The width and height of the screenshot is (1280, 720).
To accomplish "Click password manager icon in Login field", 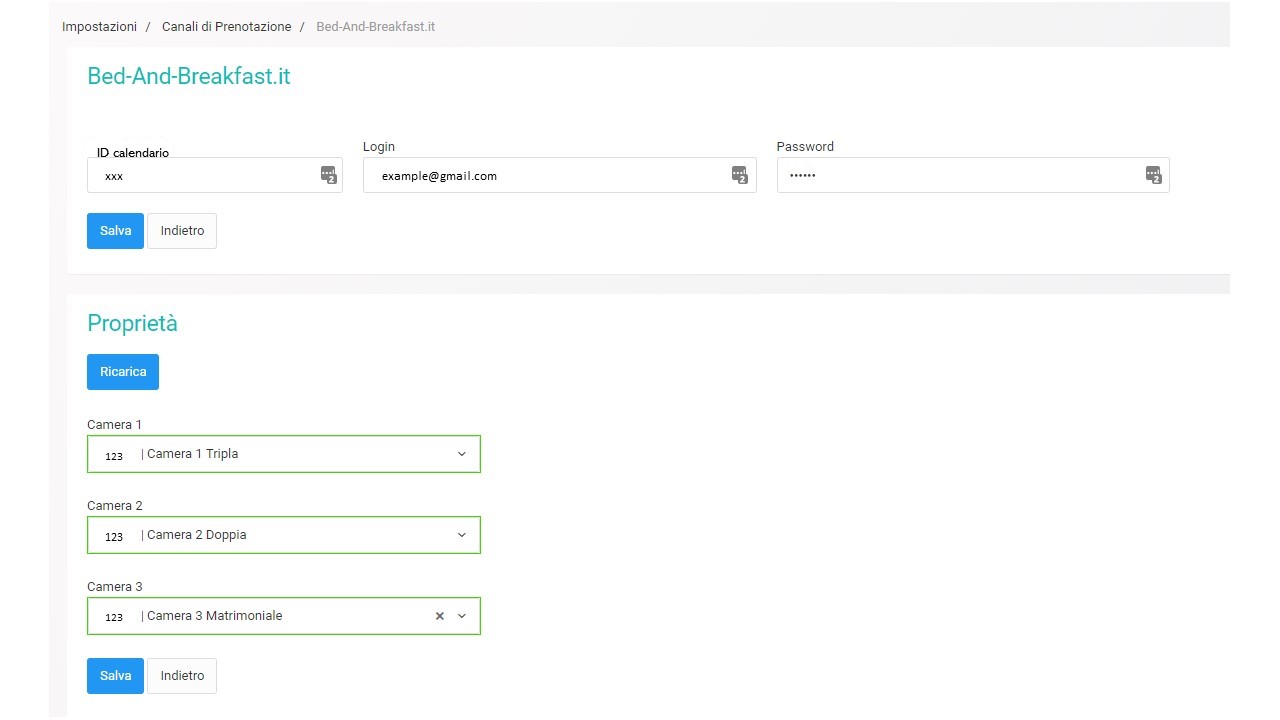I will click(x=740, y=175).
